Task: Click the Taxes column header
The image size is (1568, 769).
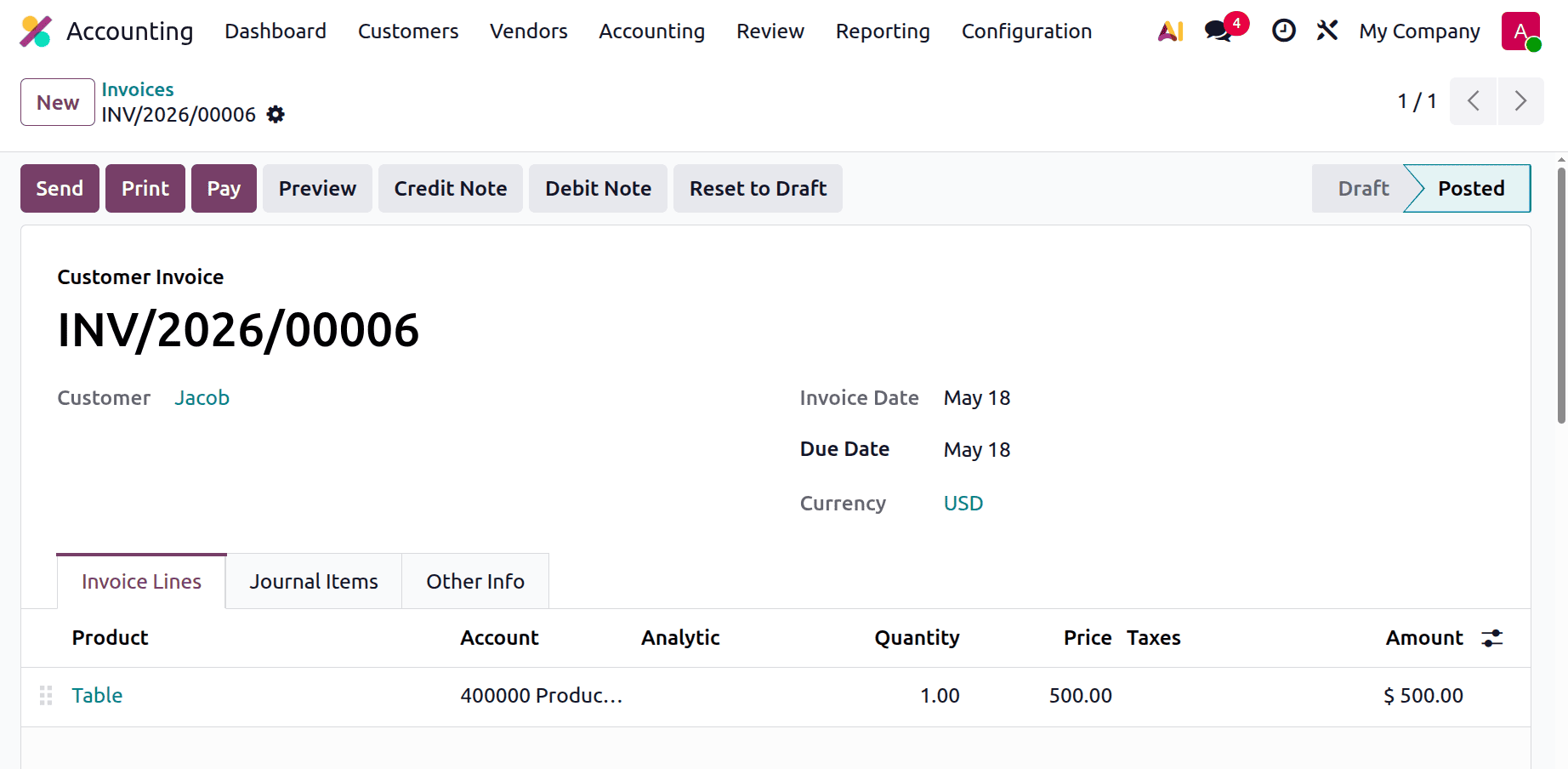Action: coord(1153,638)
